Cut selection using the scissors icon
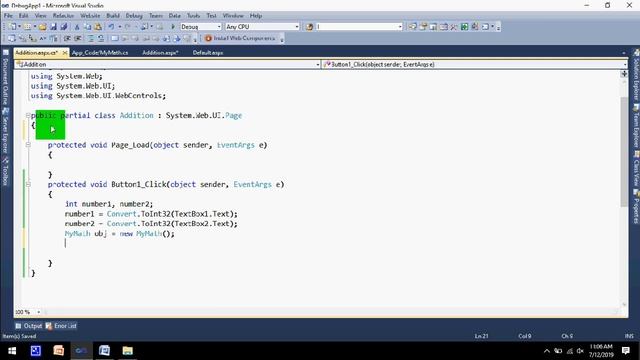Screen dimensions: 640x360 coord(77,27)
